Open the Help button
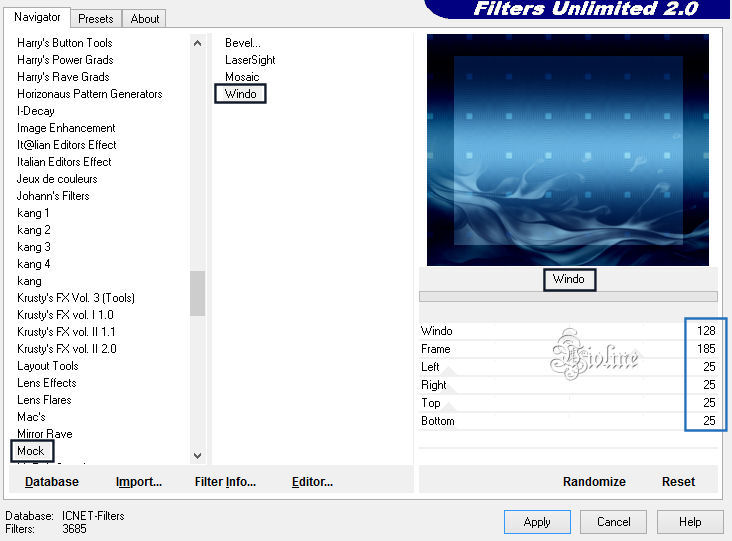Viewport: 732px width, 541px height. (690, 522)
